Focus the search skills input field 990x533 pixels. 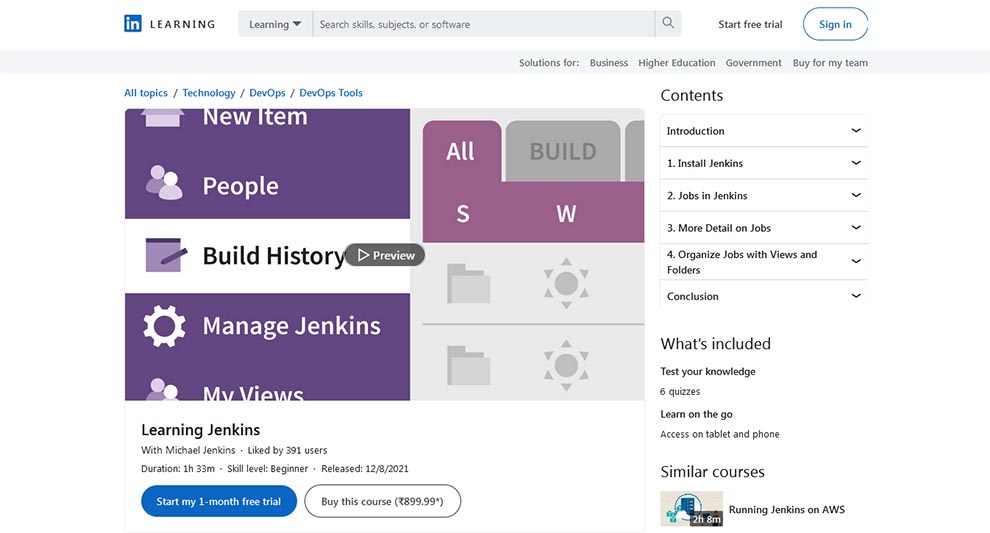483,24
